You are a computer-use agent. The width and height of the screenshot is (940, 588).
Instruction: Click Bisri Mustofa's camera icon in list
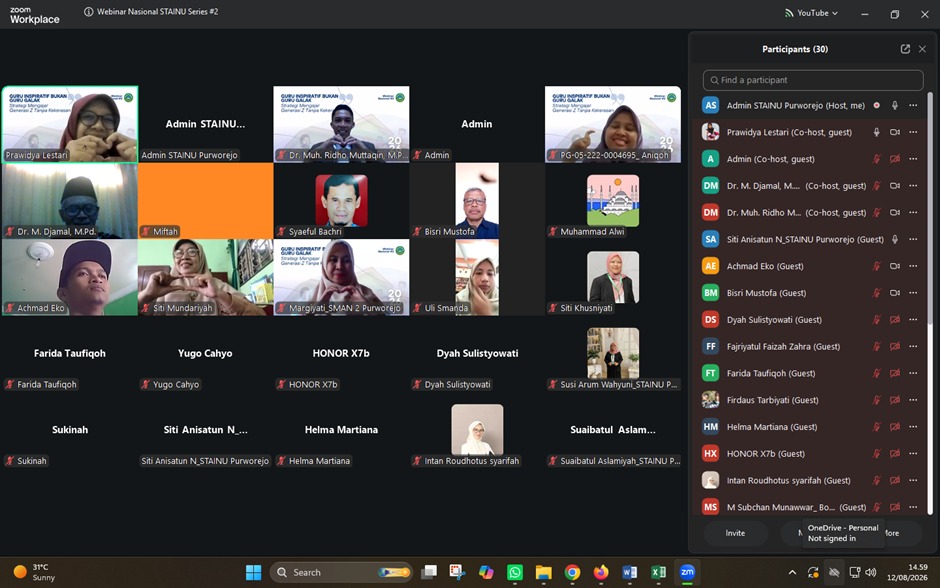pyautogui.click(x=894, y=293)
